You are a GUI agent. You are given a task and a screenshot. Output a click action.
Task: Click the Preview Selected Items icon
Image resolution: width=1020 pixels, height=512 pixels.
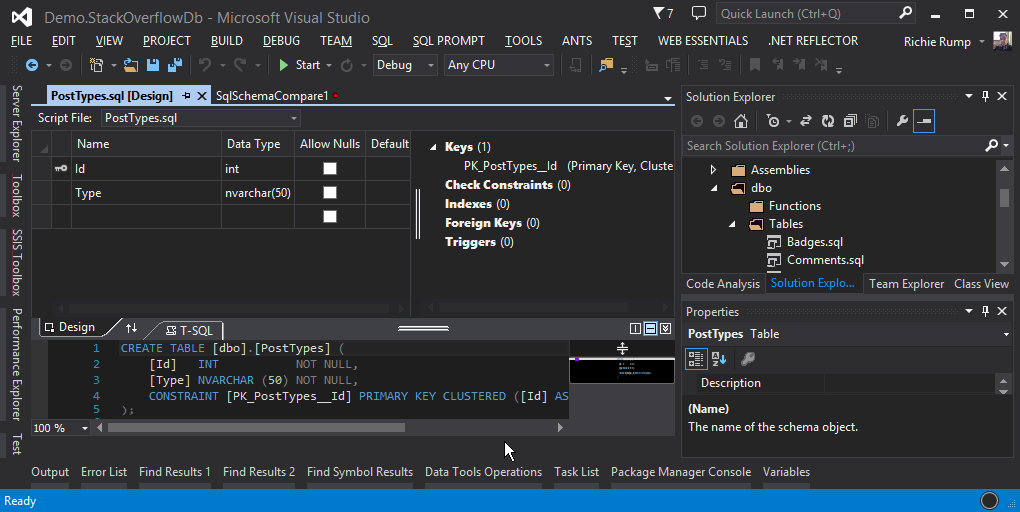pyautogui.click(x=924, y=121)
